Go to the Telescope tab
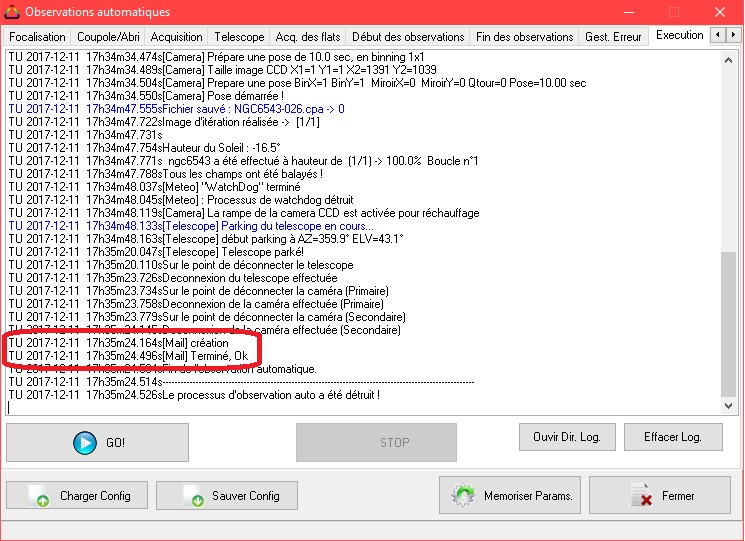The height and width of the screenshot is (541, 745). [x=239, y=37]
